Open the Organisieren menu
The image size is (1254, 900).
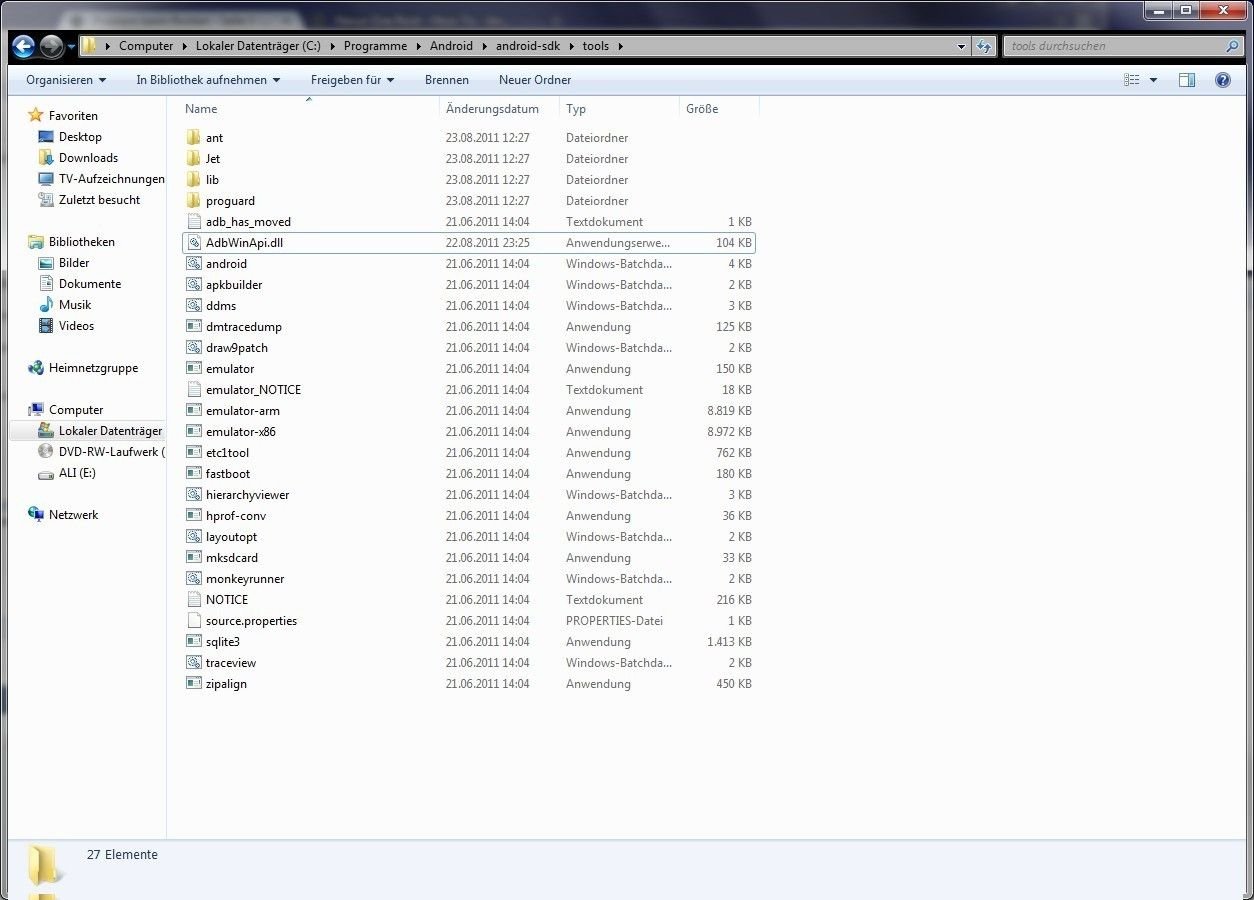click(x=66, y=80)
